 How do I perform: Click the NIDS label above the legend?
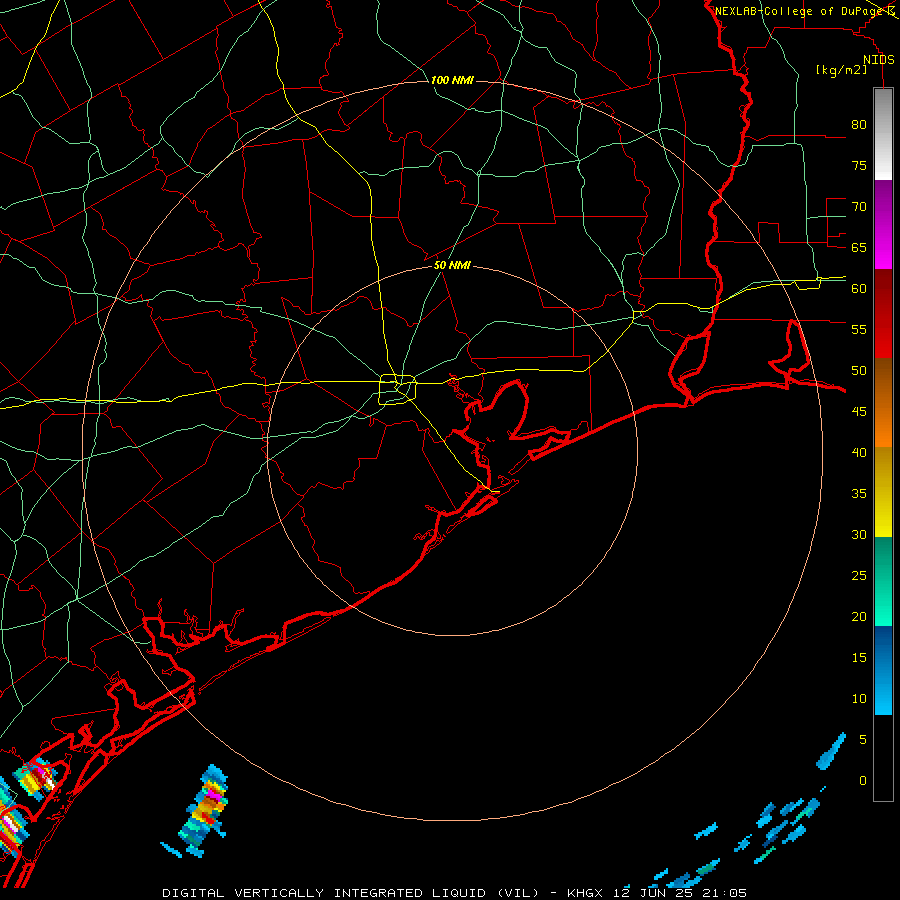[x=879, y=60]
